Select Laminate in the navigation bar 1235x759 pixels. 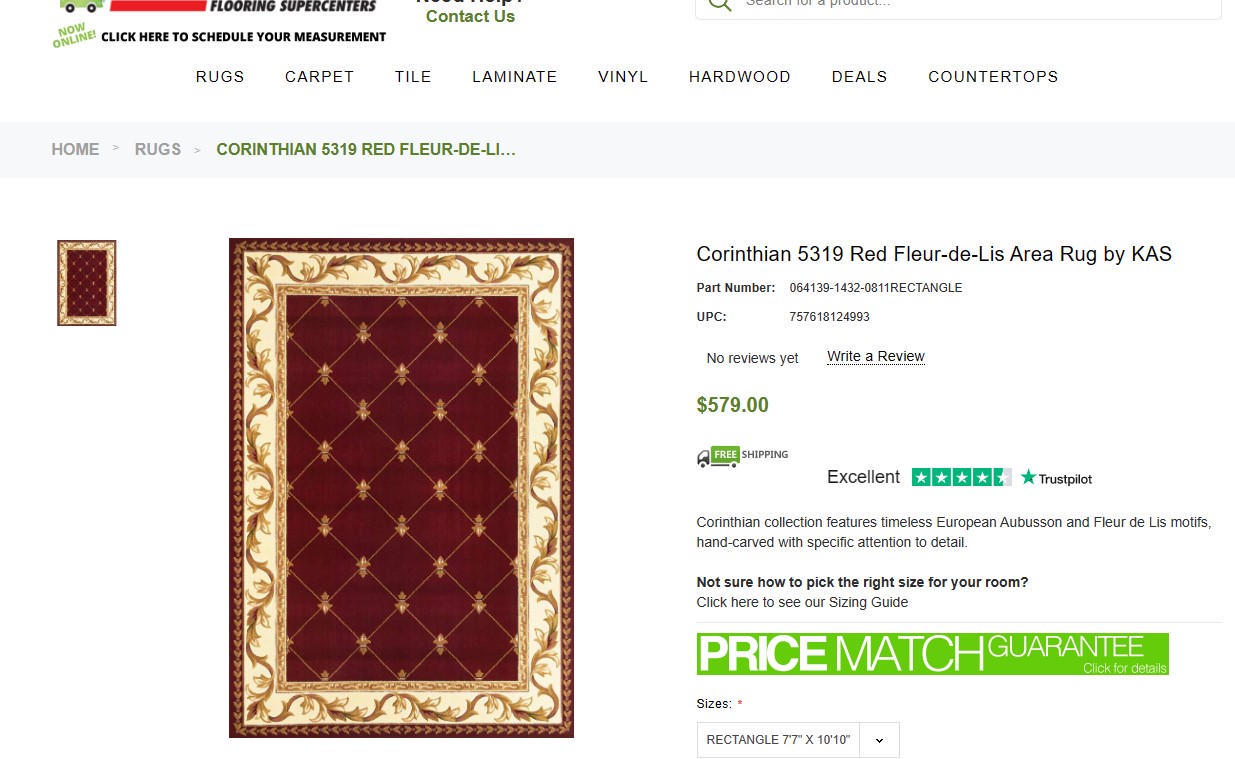coord(514,77)
